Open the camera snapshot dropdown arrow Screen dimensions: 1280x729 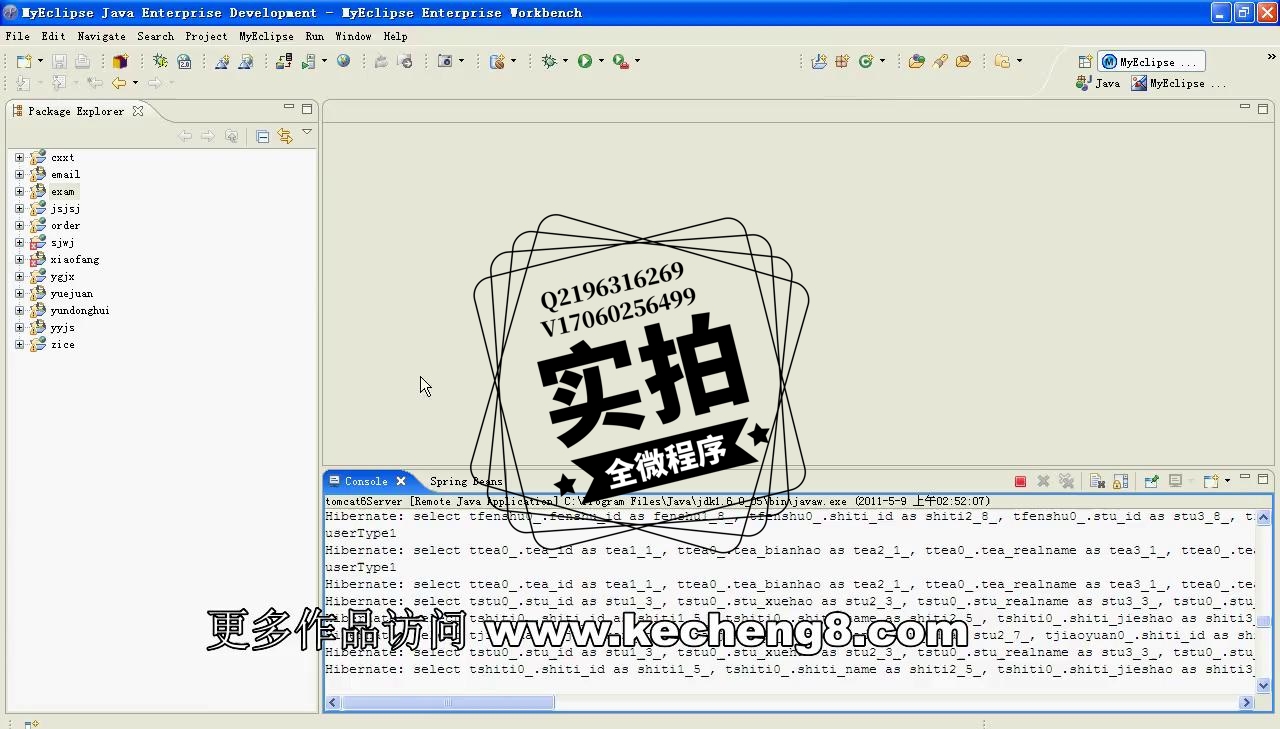click(461, 61)
